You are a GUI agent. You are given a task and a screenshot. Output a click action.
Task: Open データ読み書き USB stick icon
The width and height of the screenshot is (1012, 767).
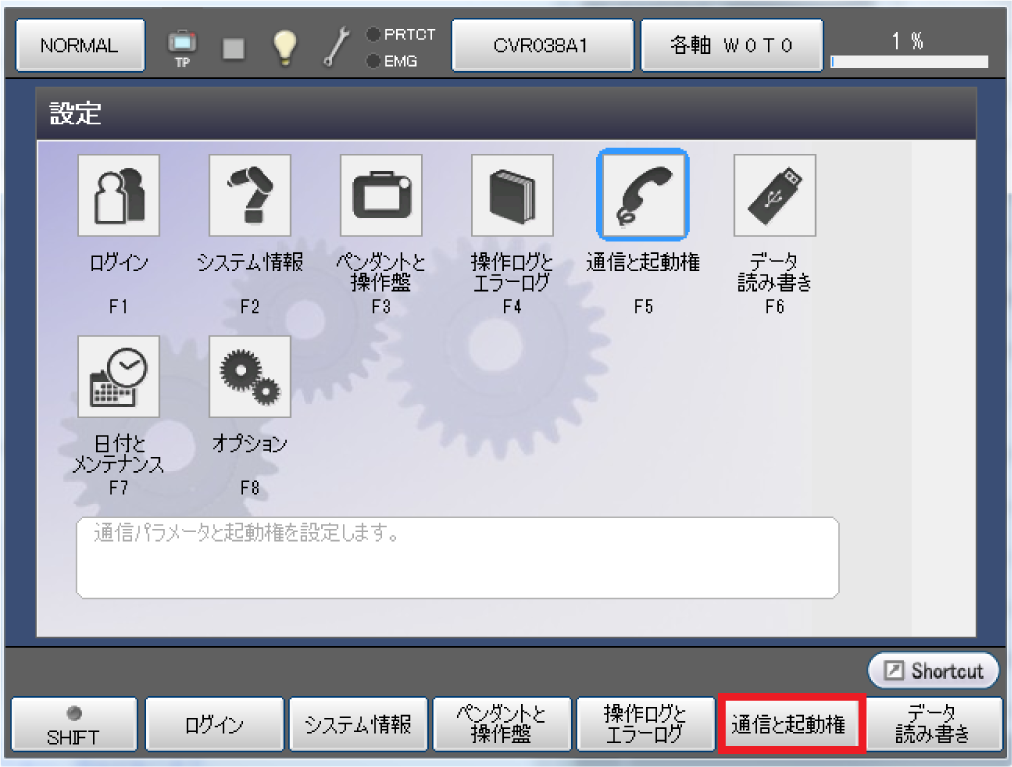[774, 195]
